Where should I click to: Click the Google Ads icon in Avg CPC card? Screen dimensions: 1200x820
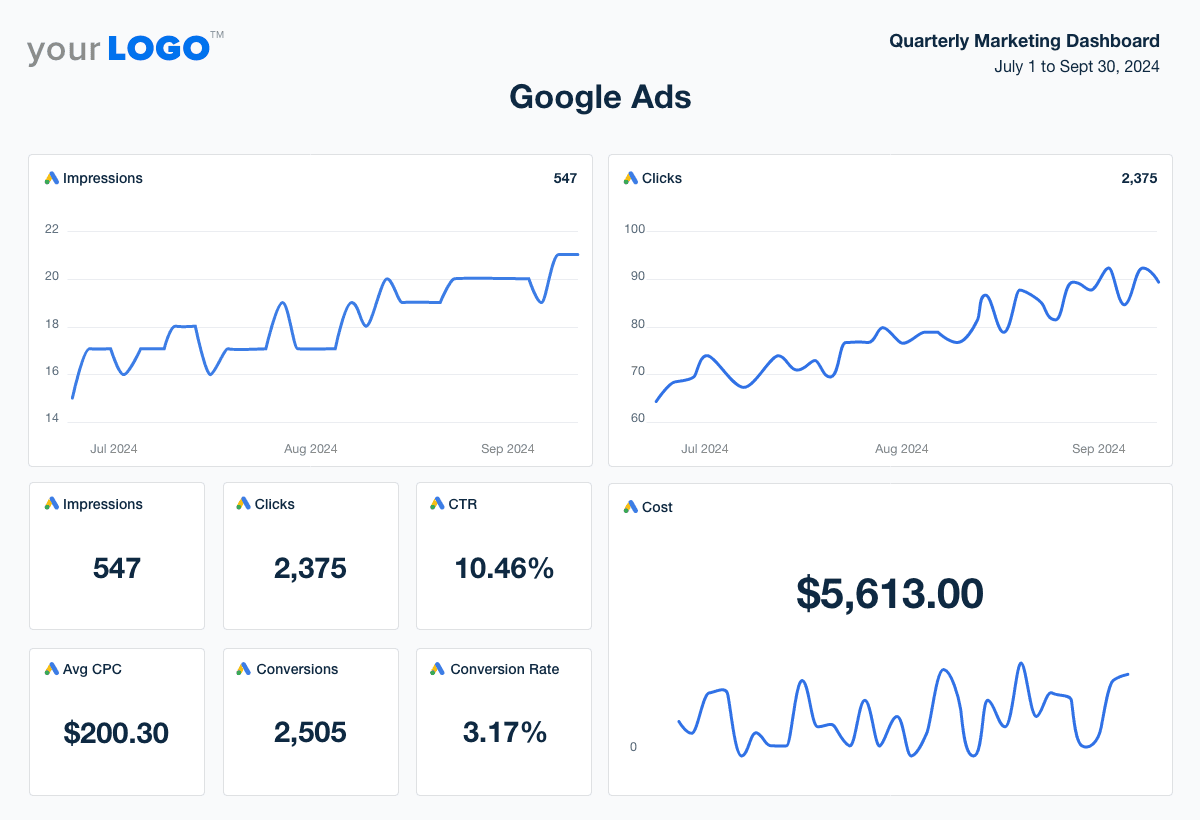click(x=52, y=669)
